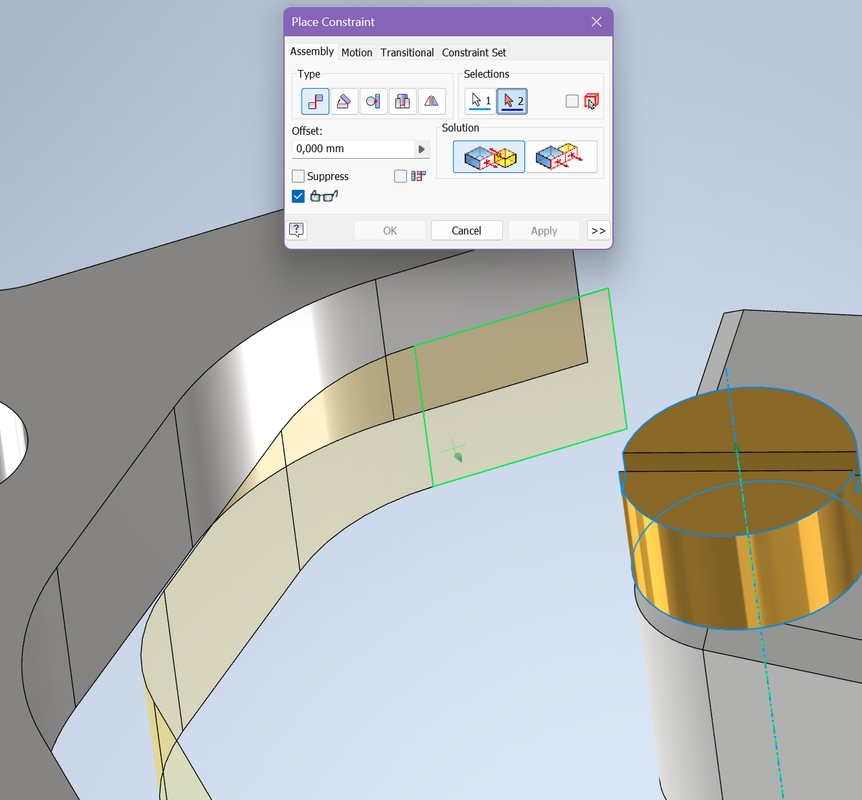Switch to the Transitional tab

pyautogui.click(x=407, y=52)
